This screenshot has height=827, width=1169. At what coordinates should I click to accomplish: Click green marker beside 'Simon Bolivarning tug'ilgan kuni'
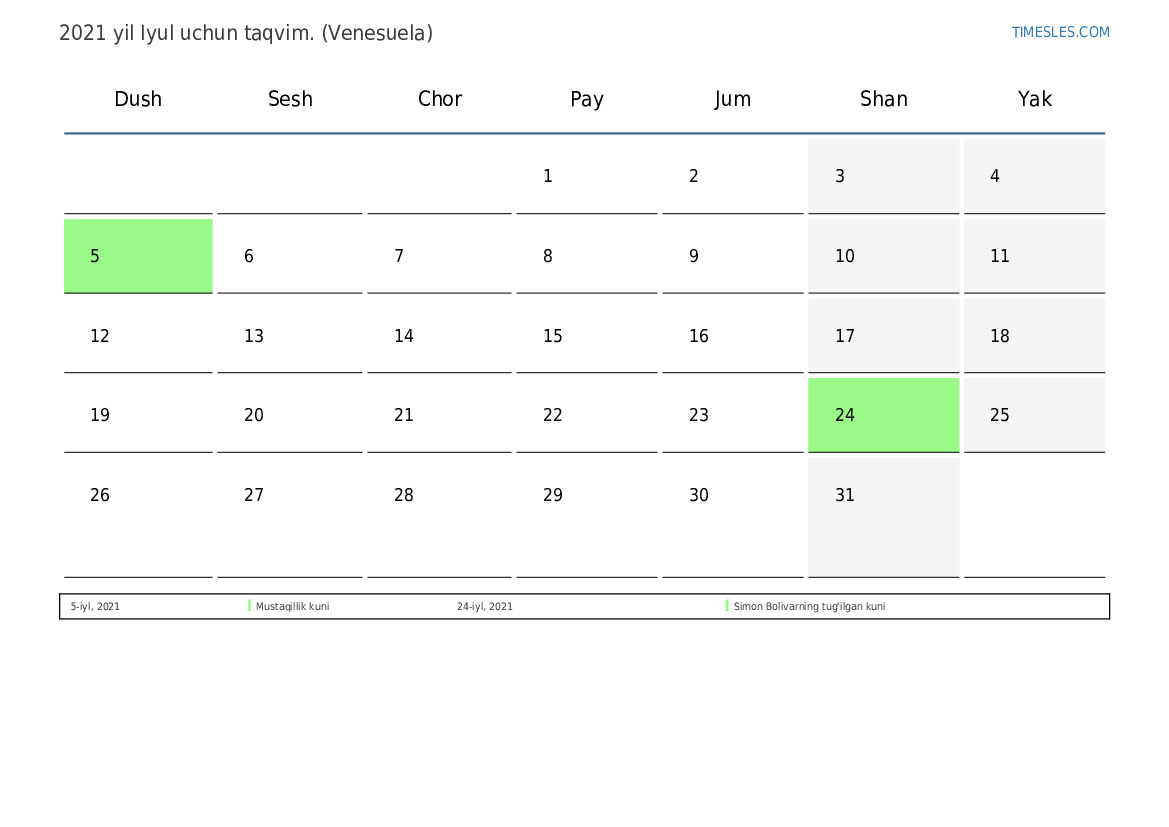[727, 606]
